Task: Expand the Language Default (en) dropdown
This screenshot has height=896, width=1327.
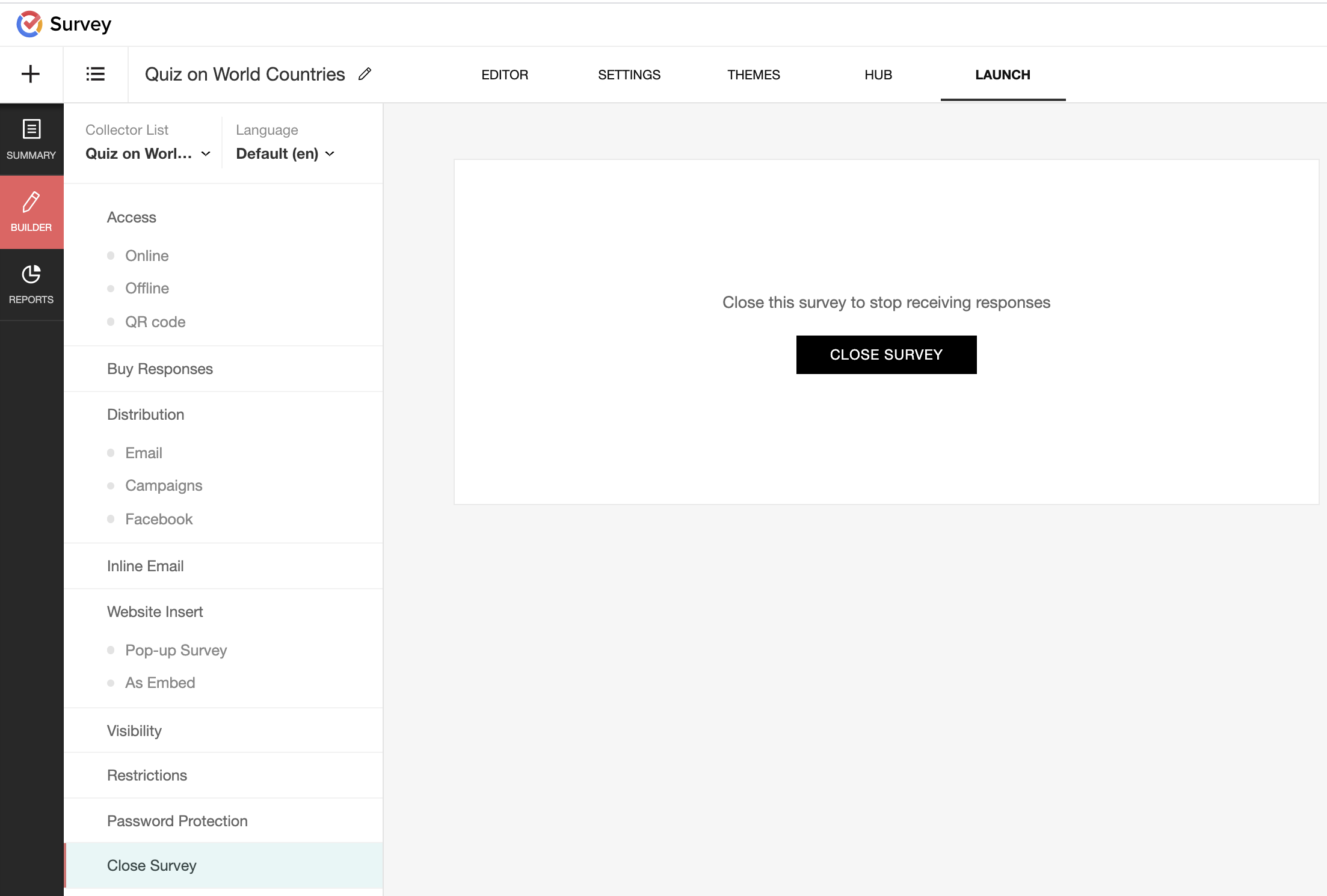Action: coord(285,154)
